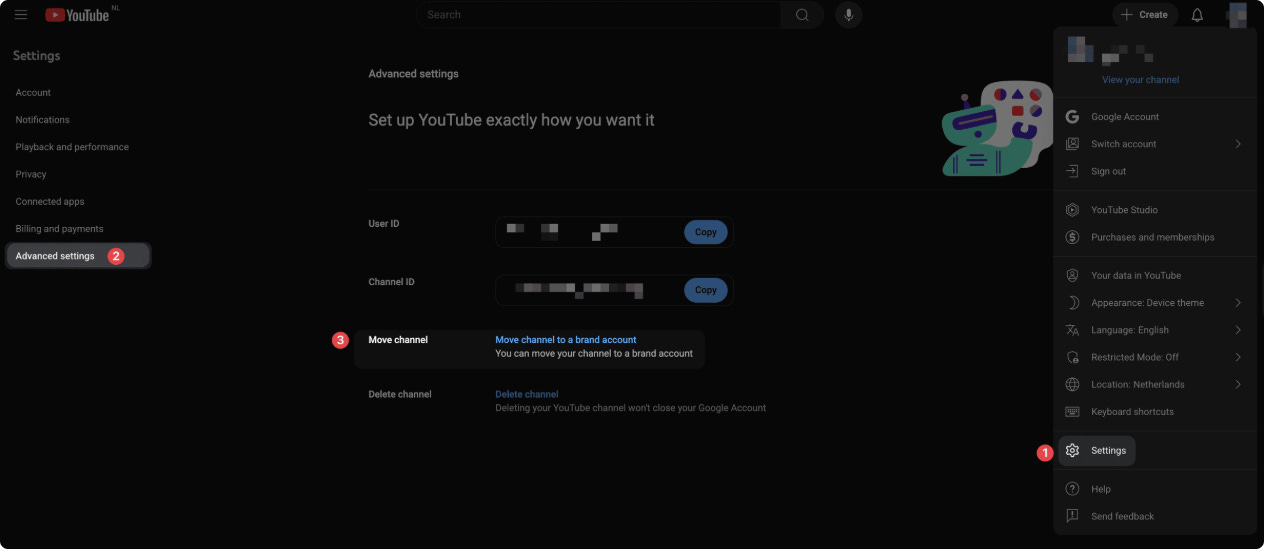This screenshot has height=549, width=1264.
Task: Click the Help question mark icon
Action: 1072,489
